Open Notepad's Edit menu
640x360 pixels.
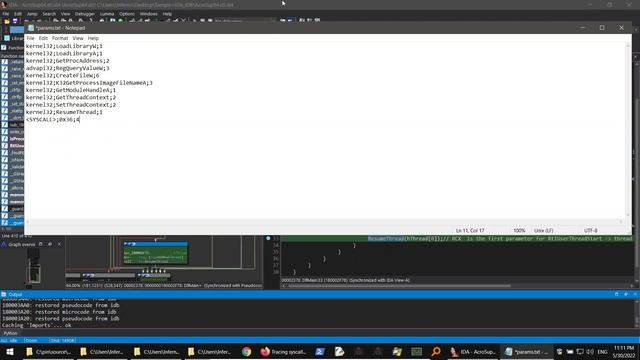point(43,38)
